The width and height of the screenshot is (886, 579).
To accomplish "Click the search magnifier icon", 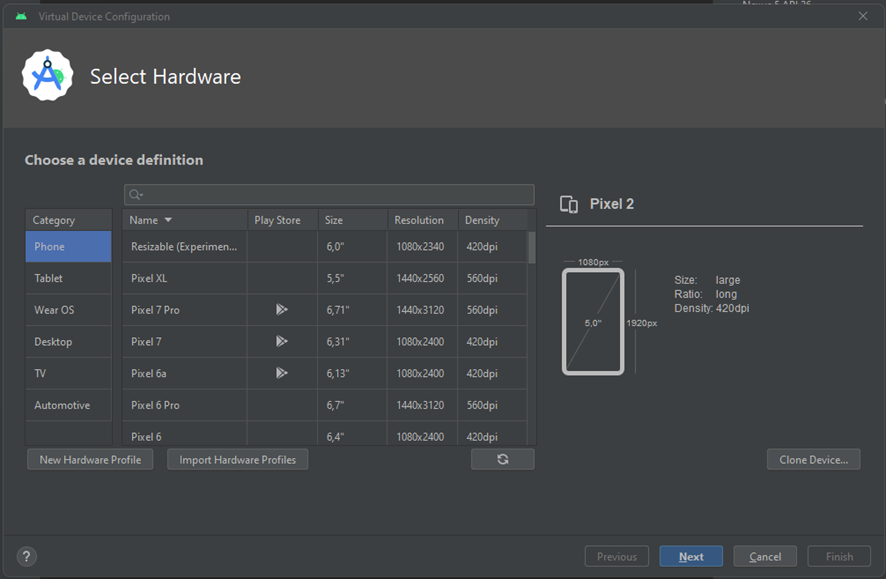I will point(135,195).
